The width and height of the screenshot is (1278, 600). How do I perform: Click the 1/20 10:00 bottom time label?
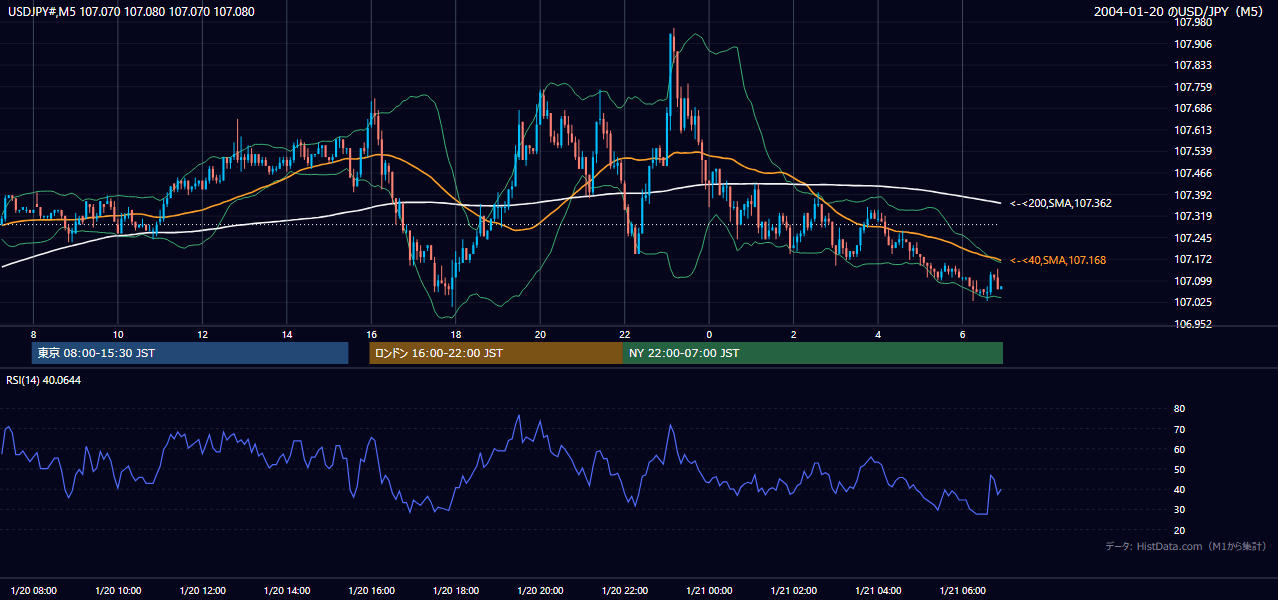tap(118, 590)
